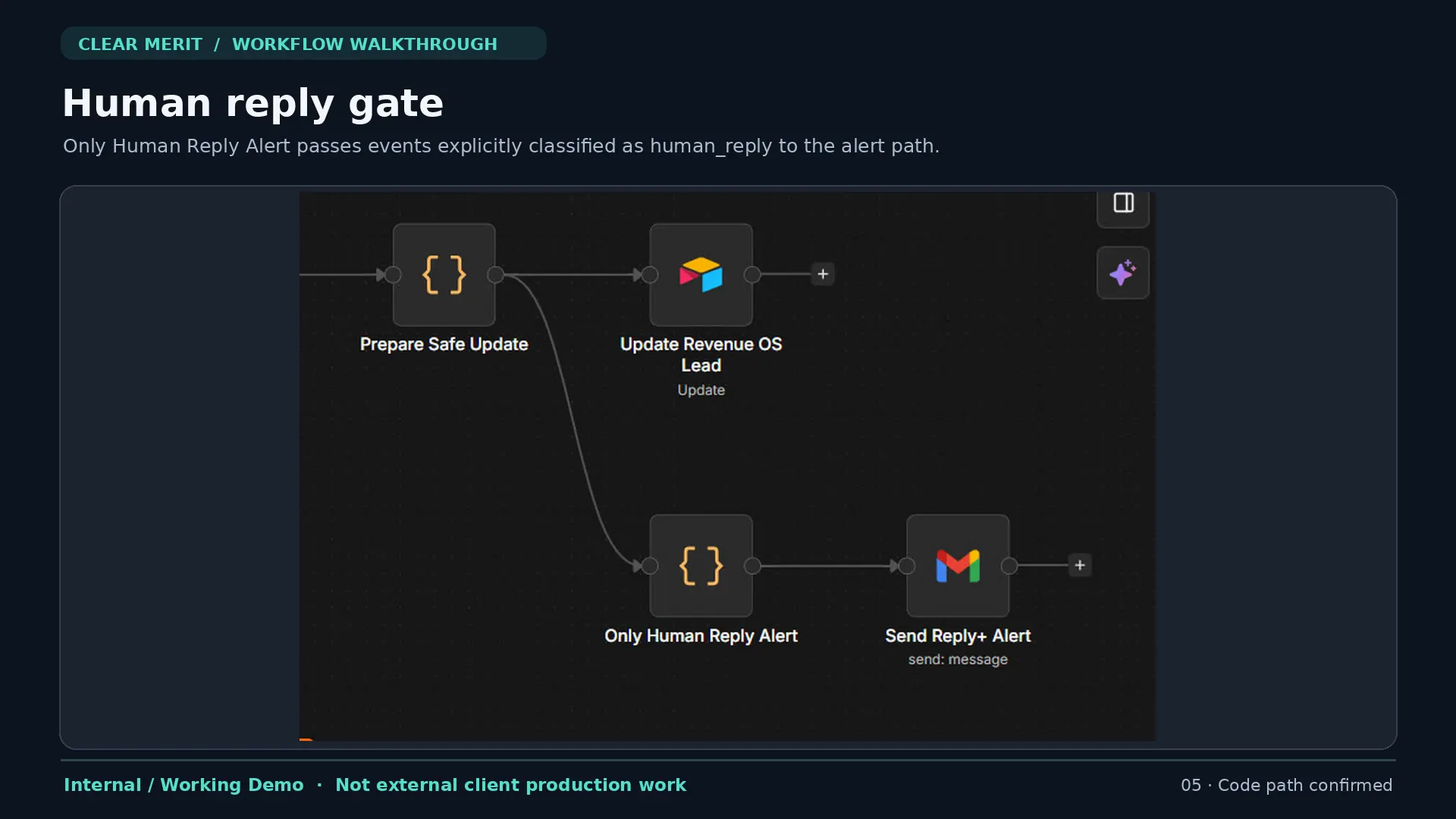Select the Only Human Reply Alert code node
Screen dimensions: 1456x819
click(x=701, y=566)
